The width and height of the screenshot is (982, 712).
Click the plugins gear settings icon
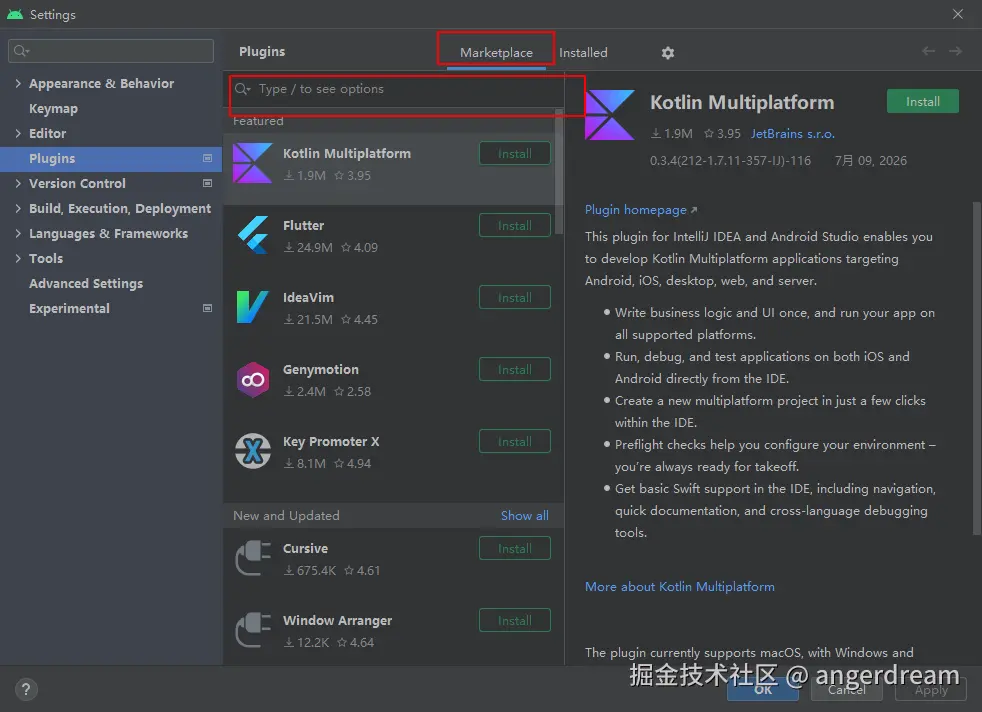(668, 53)
